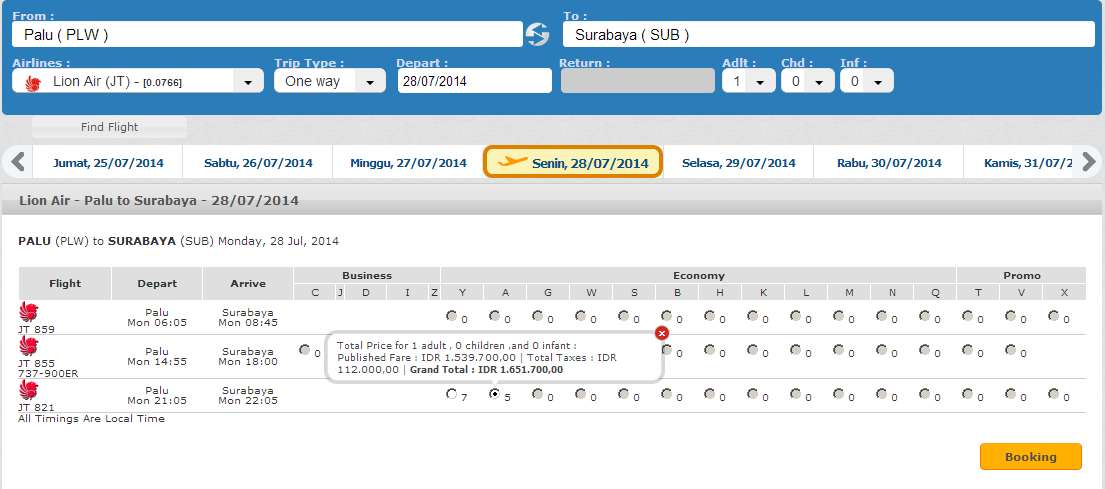Open the Airlines dropdown
This screenshot has width=1105, height=489.
tap(248, 82)
